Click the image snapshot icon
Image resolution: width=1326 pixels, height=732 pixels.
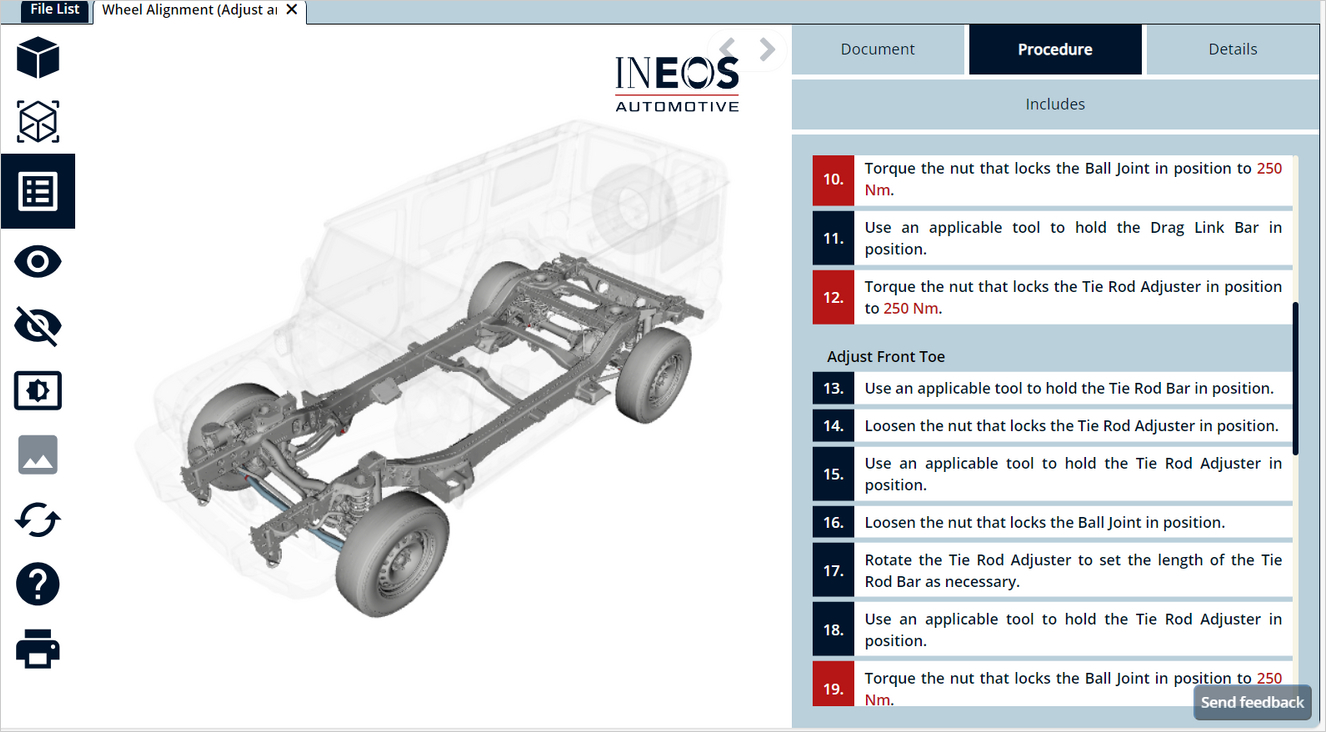pyautogui.click(x=38, y=455)
